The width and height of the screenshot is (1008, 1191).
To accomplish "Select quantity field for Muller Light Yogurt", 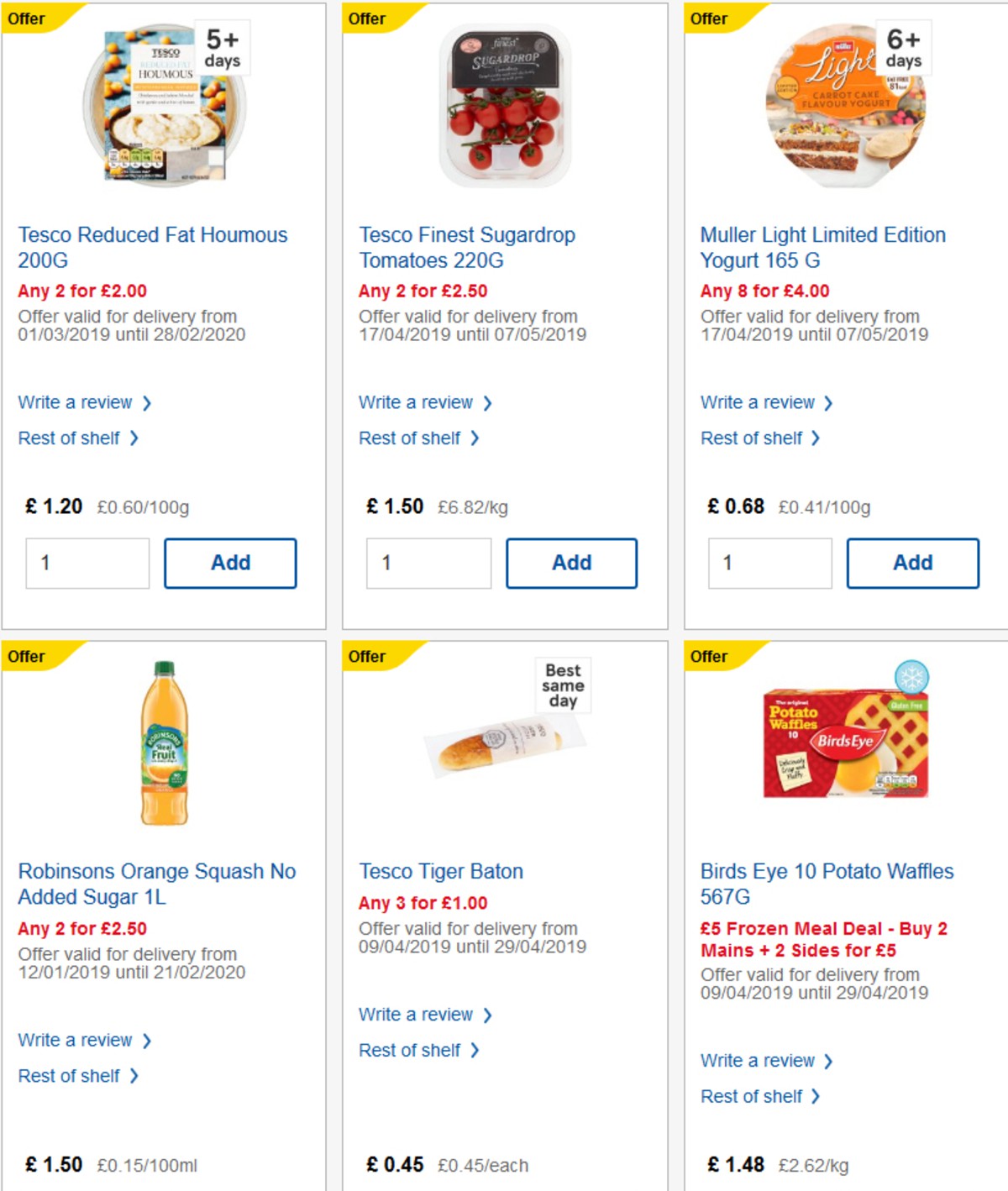I will coord(769,563).
